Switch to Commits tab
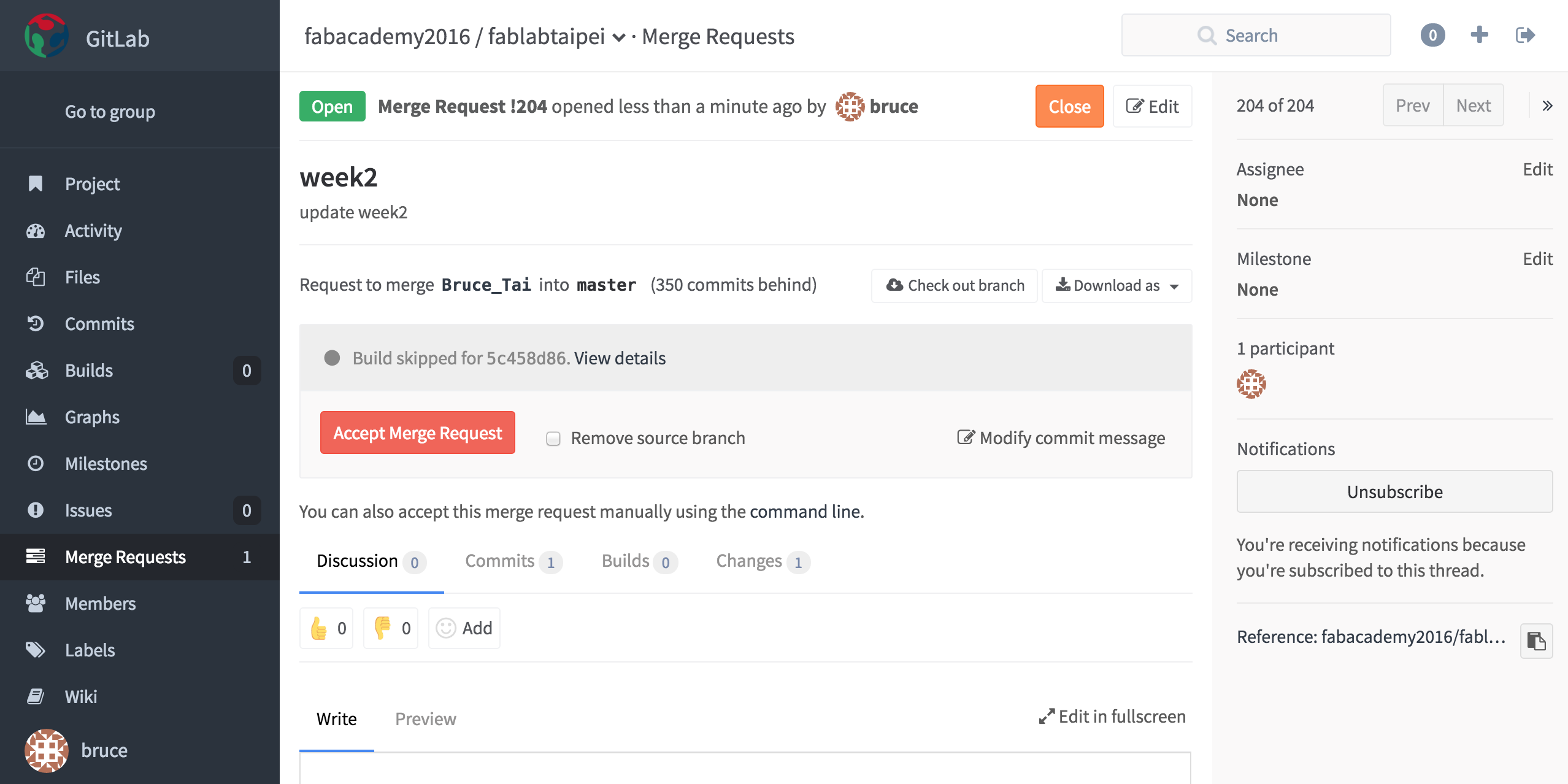The width and height of the screenshot is (1568, 784). pos(511,561)
